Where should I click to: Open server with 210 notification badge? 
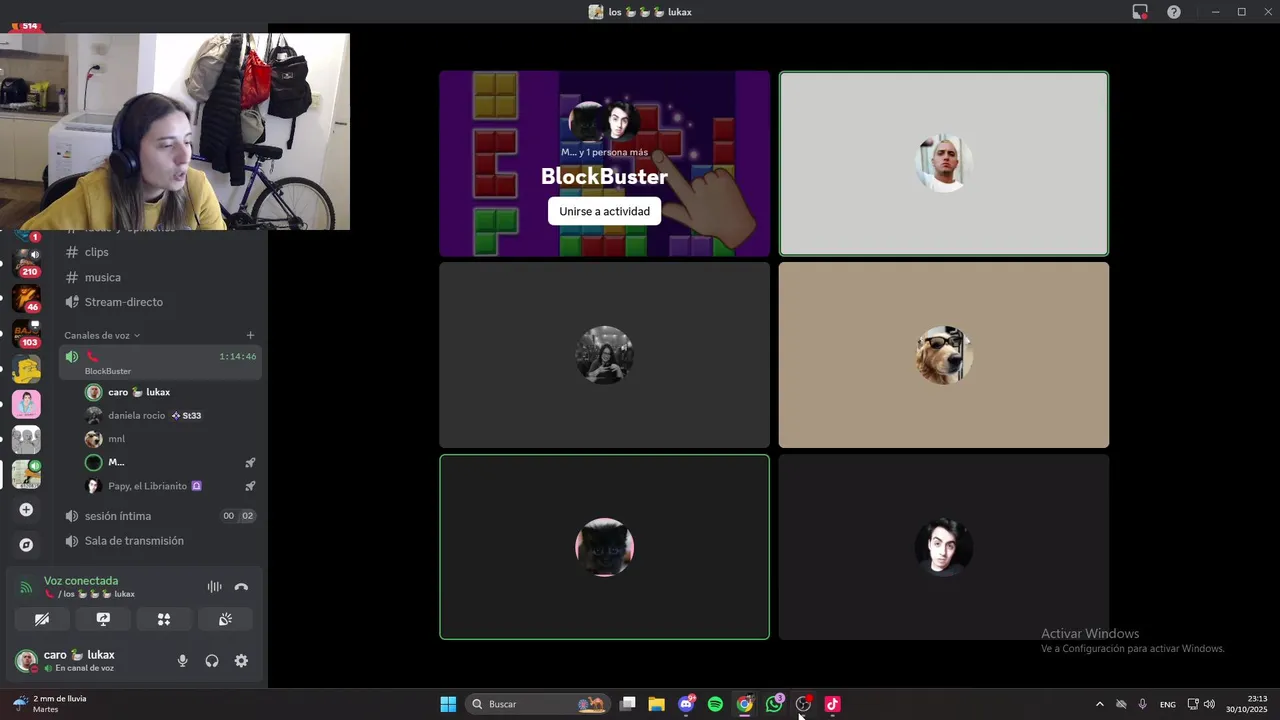[26, 264]
